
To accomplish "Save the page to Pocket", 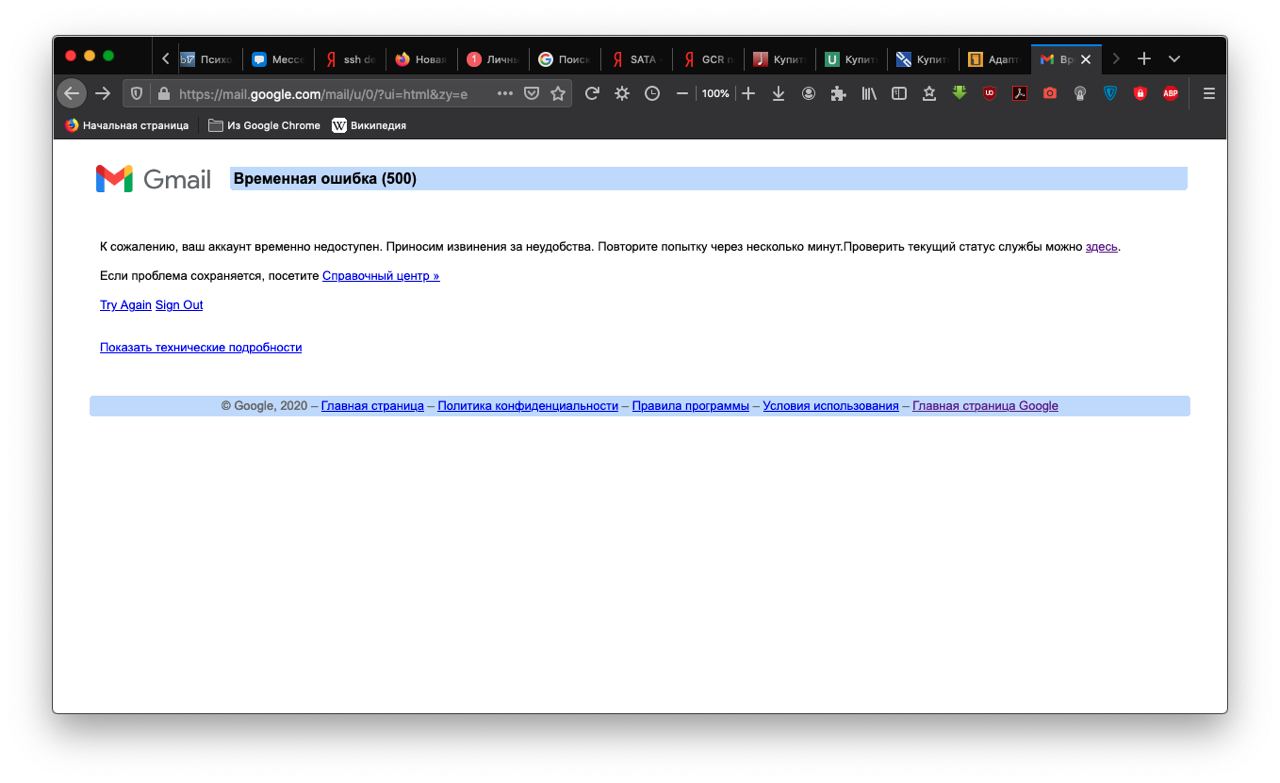I will click(532, 93).
